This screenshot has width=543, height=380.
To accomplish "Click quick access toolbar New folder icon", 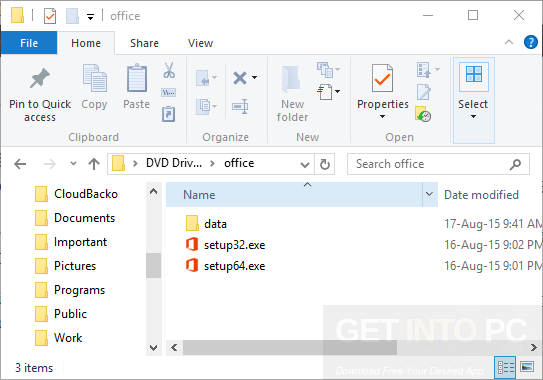I will tap(72, 16).
